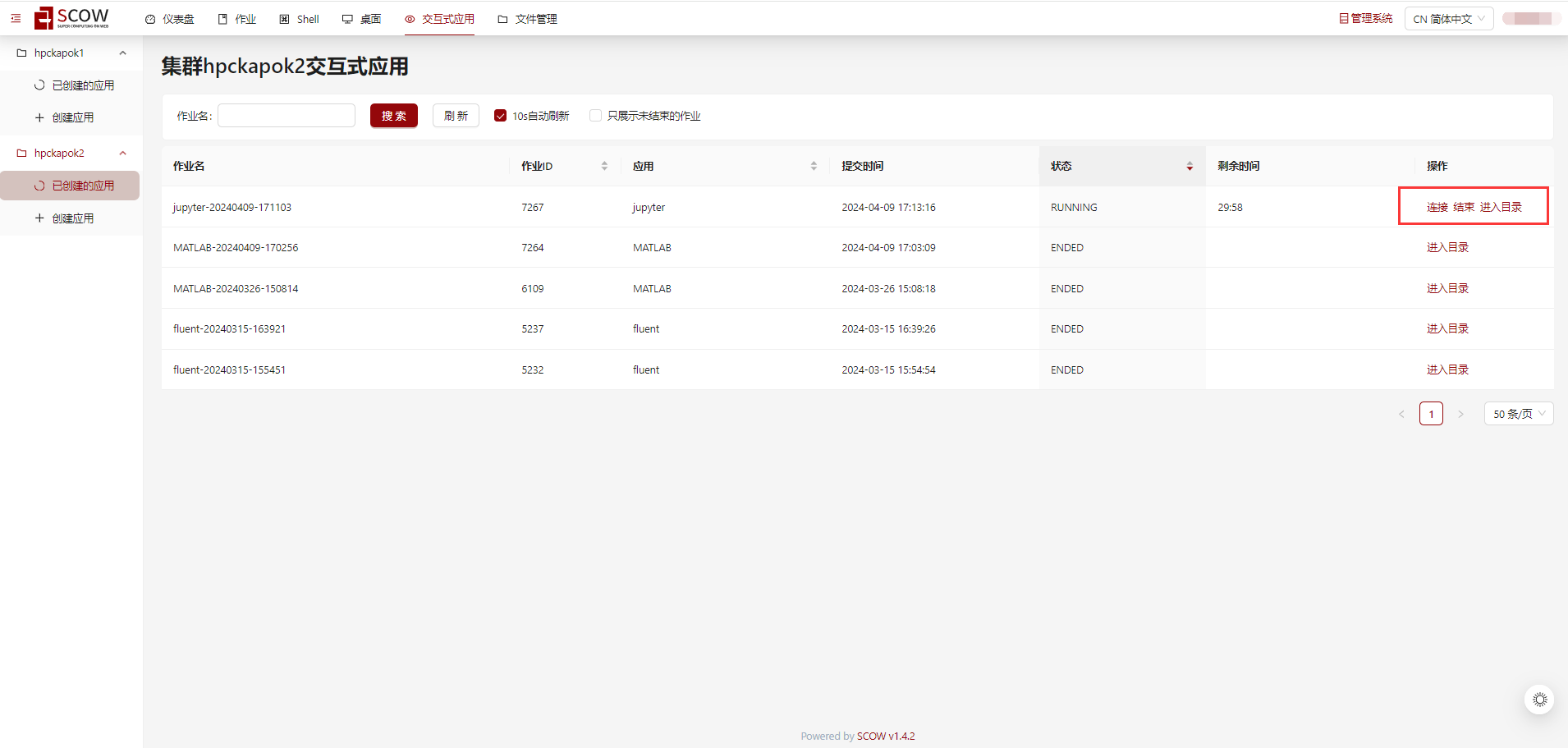Screen dimensions: 1568x748
Task: Click 进入目录 for fluent-20240315-155451
Action: pyautogui.click(x=1447, y=369)
